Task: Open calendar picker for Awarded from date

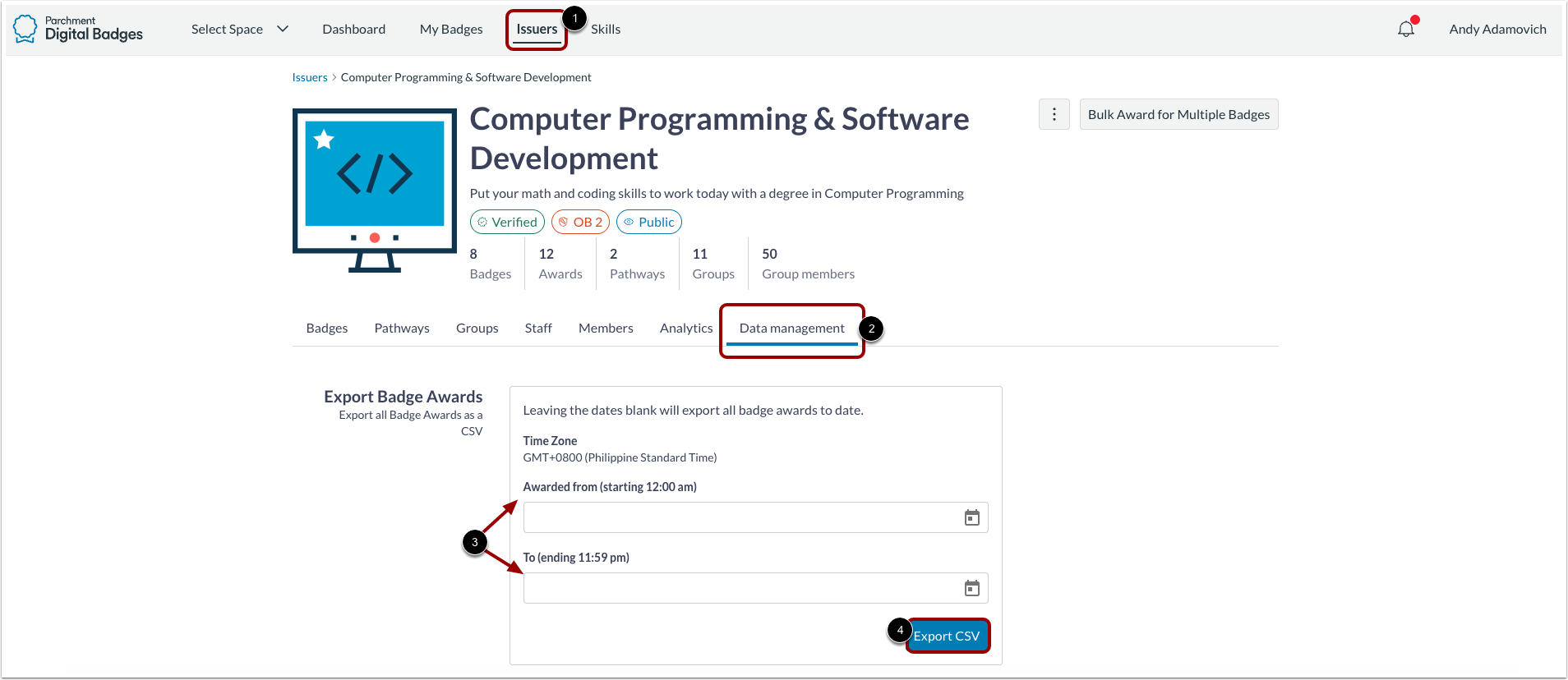Action: point(972,517)
